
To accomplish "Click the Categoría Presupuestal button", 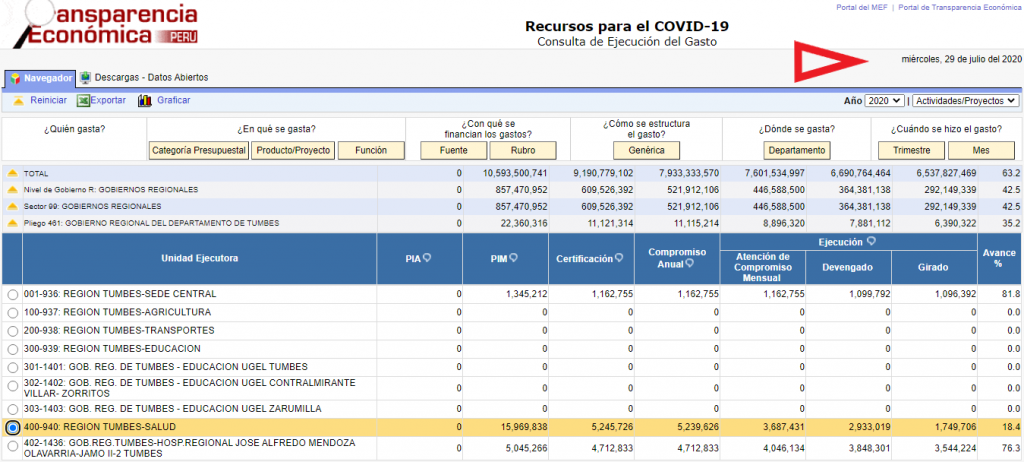I will (x=199, y=150).
